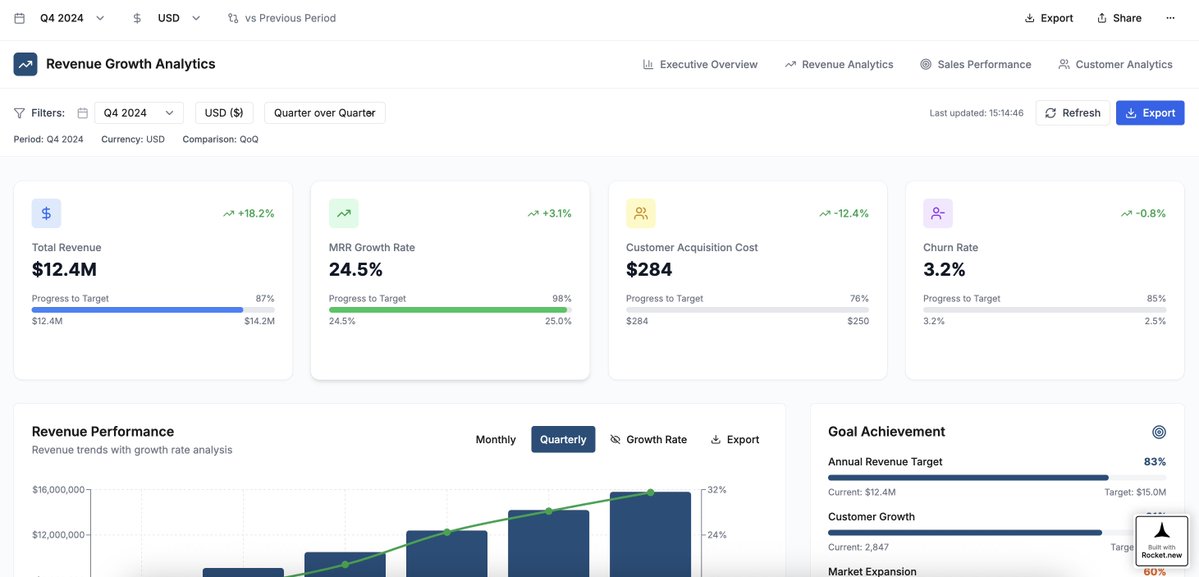Viewport: 1199px width, 577px height.
Task: Click the users icon on Customer Acquisition Cost card
Action: point(641,213)
